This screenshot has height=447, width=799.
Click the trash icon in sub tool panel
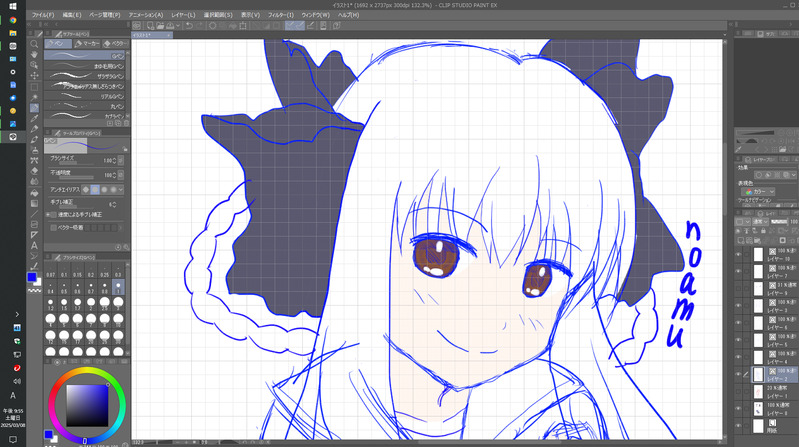(x=126, y=123)
